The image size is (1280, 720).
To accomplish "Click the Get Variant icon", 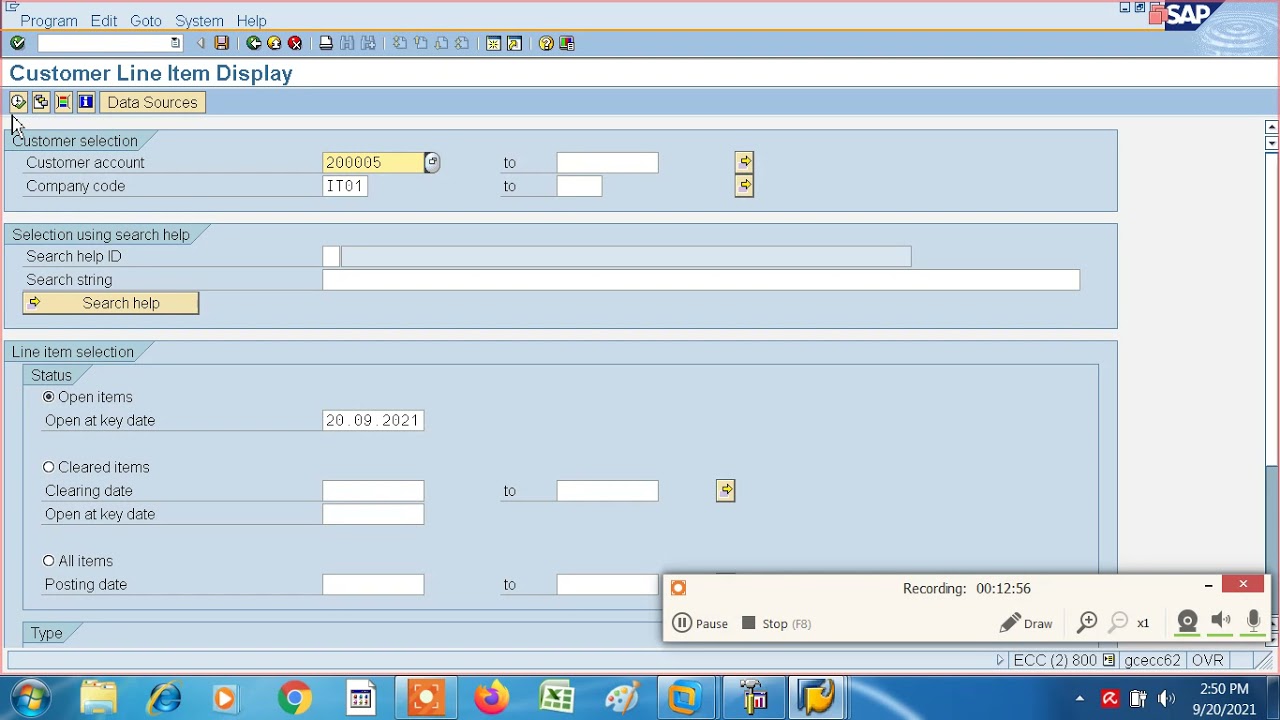I will pos(41,102).
